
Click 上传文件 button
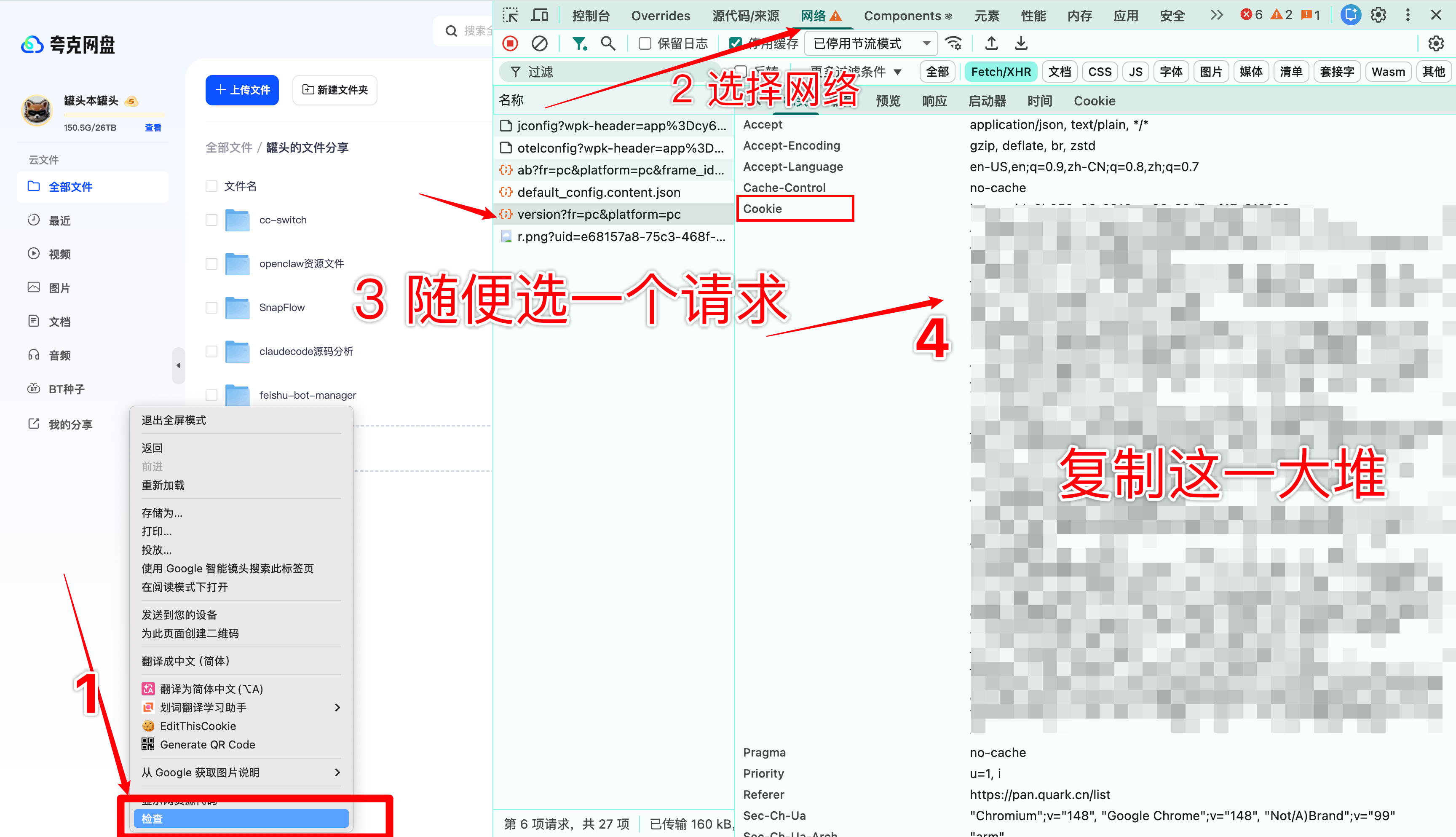(x=242, y=90)
